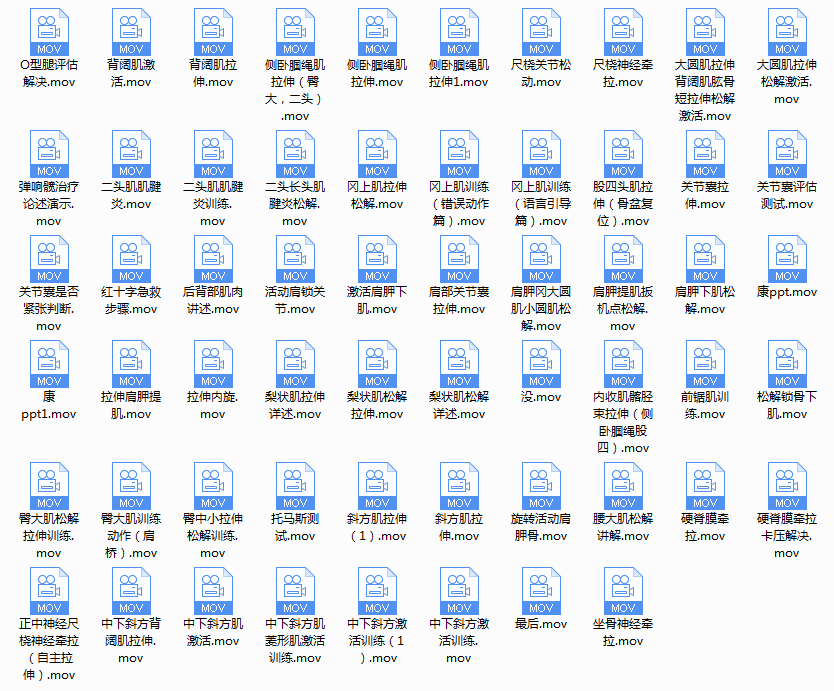Click file name 梨状肌松解详述.mov
Screen dimensions: 834x691
pyautogui.click(x=459, y=405)
